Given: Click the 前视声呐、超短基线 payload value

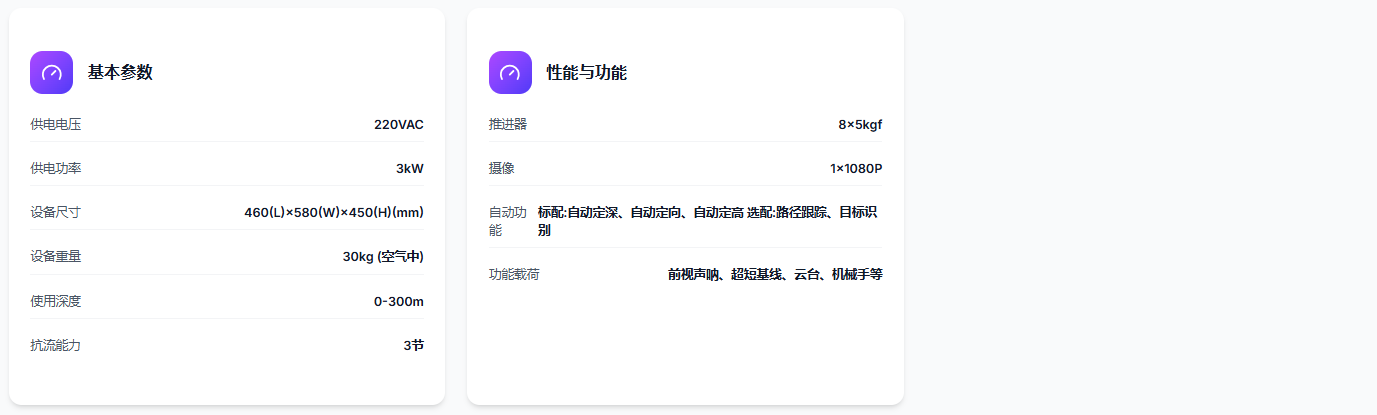Looking at the screenshot, I should pos(775,274).
